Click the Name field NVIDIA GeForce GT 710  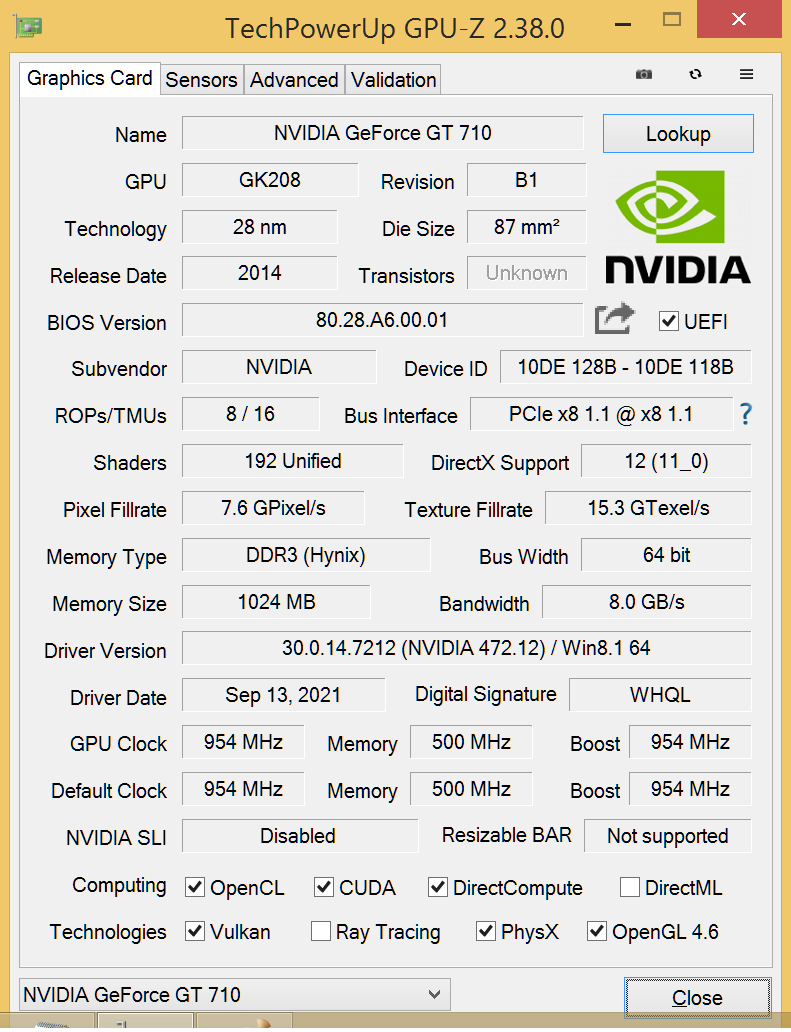click(x=382, y=133)
